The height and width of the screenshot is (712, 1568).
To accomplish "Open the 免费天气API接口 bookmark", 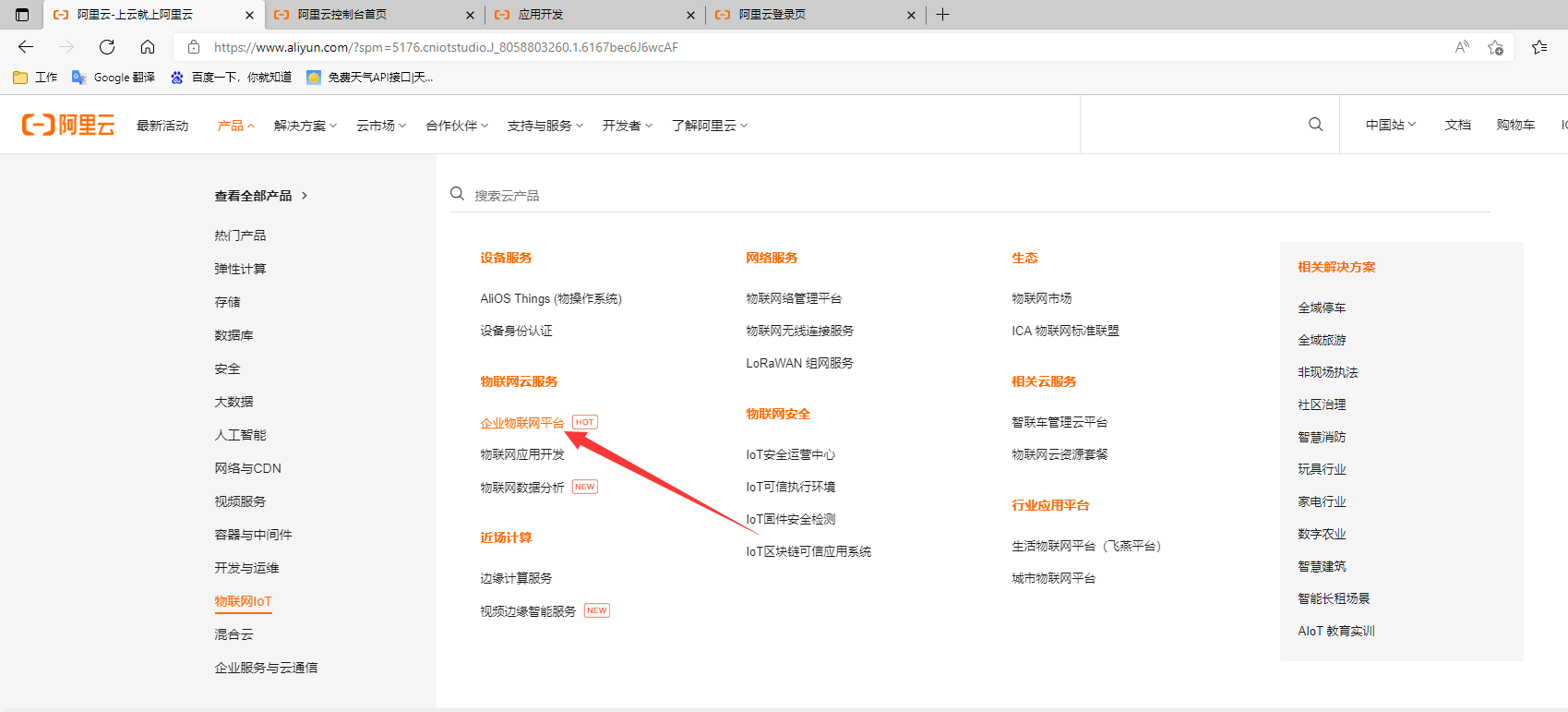I will click(370, 78).
